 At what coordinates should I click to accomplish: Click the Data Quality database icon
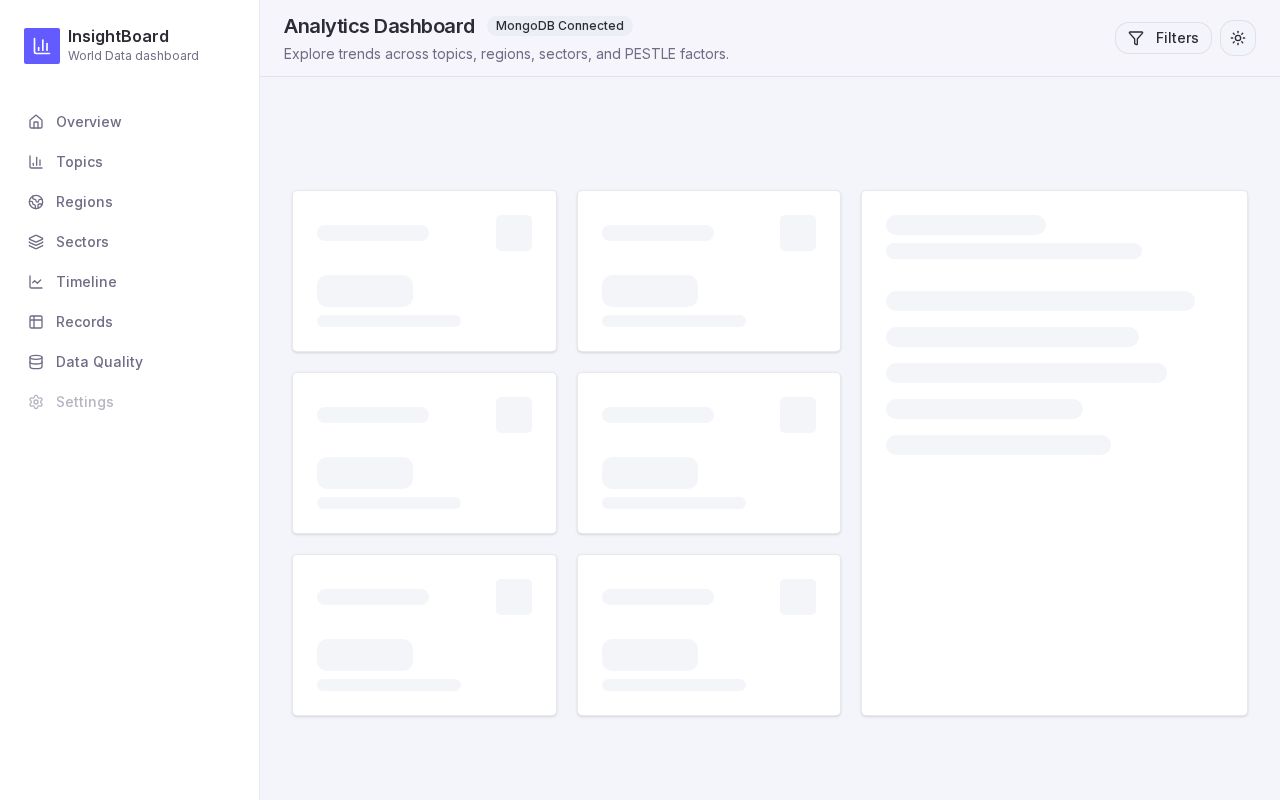[x=36, y=362]
